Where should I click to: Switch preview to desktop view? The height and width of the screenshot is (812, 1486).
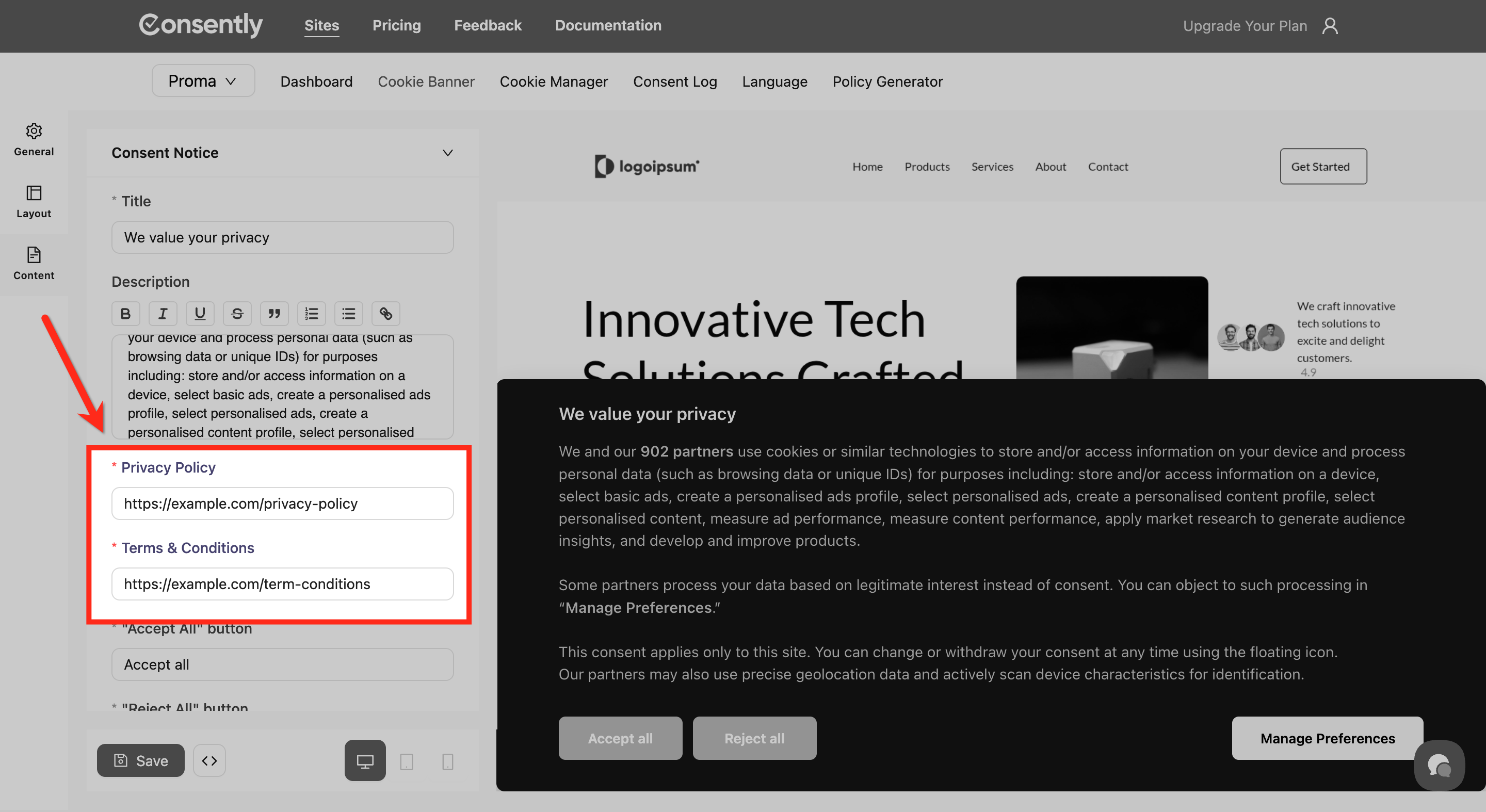pos(365,761)
